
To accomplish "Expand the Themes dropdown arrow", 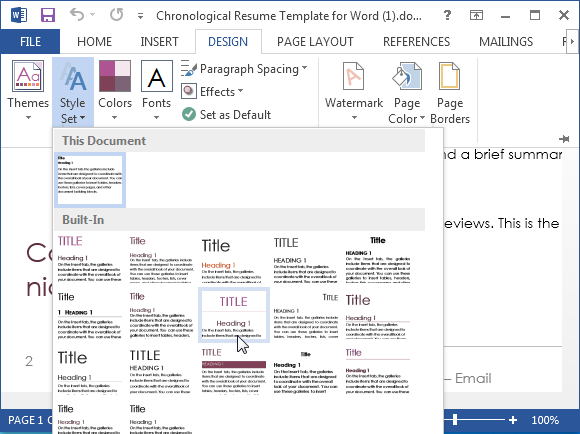I will pyautogui.click(x=28, y=118).
